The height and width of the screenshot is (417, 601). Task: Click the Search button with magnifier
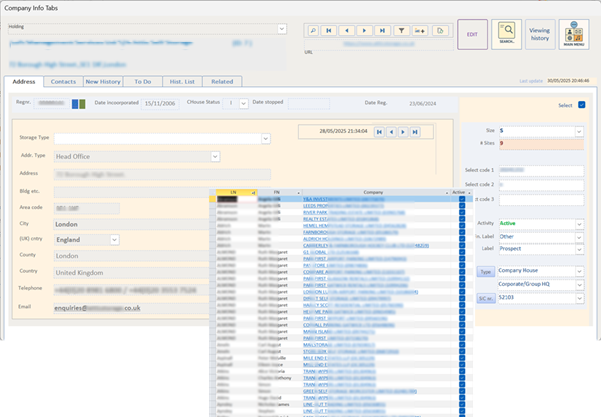(x=507, y=35)
